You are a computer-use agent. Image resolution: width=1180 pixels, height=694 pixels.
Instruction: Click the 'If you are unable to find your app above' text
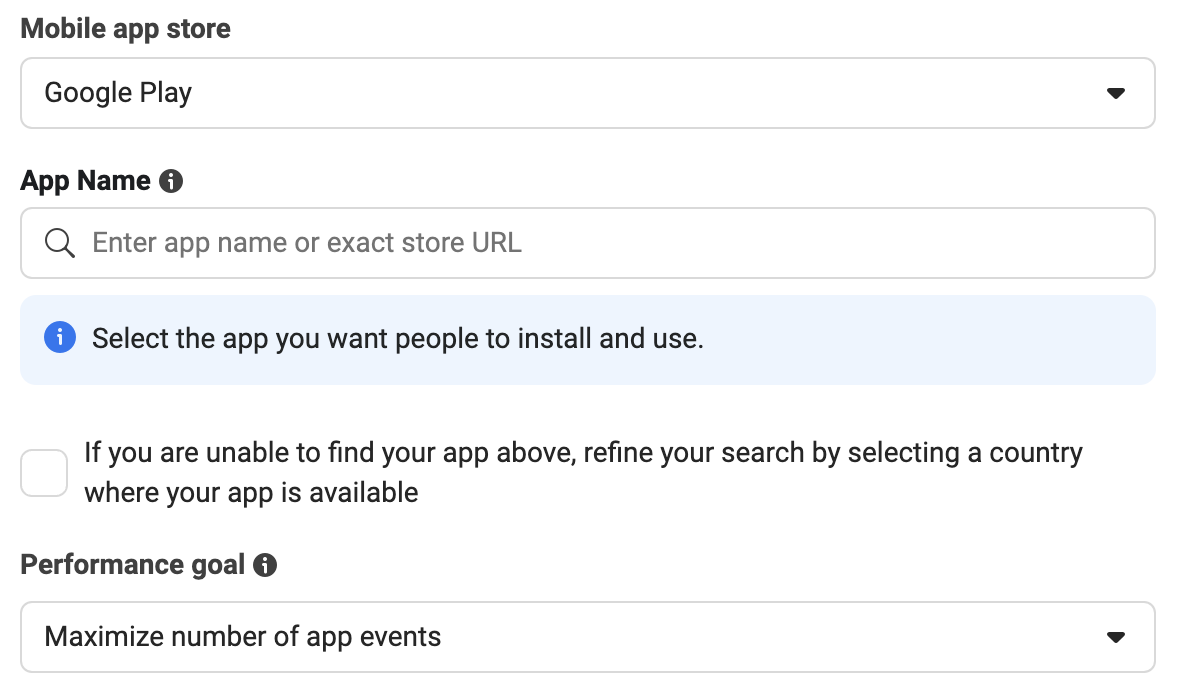[330, 452]
